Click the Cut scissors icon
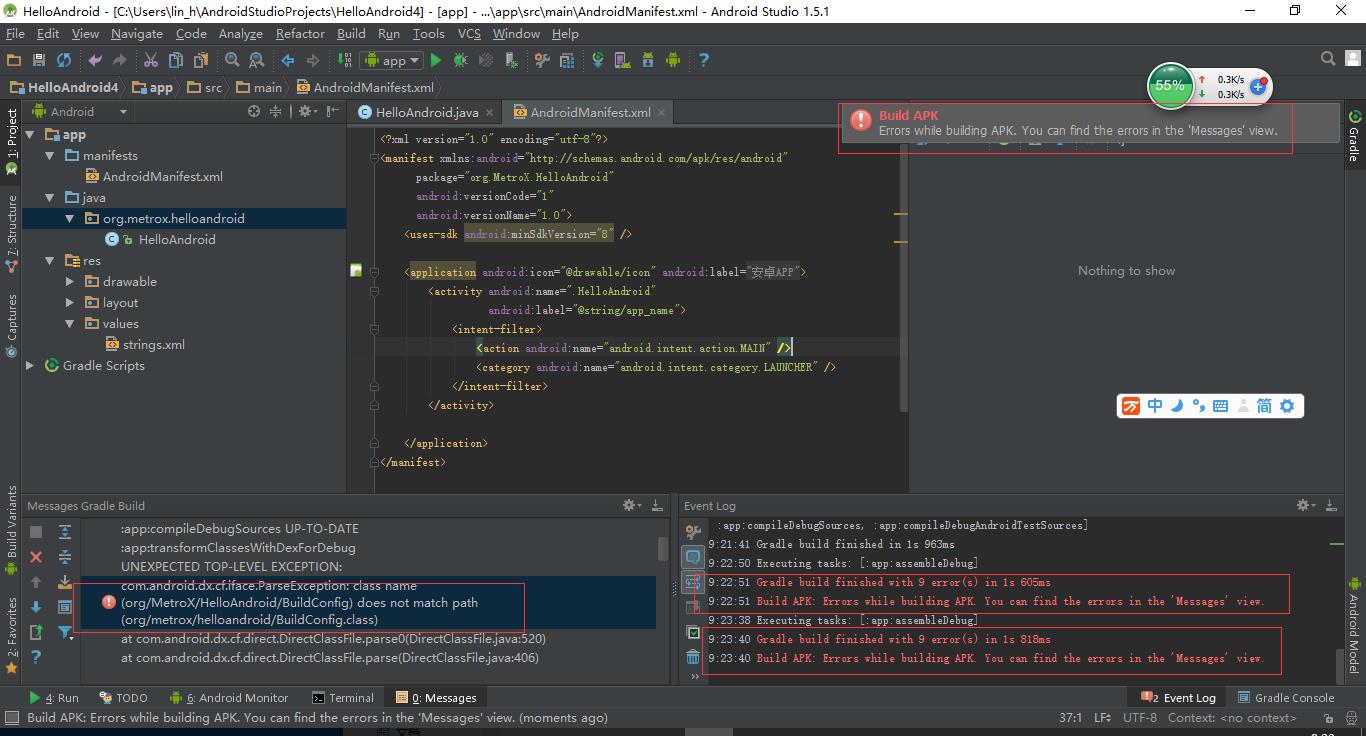Viewport: 1366px width, 736px height. [x=151, y=60]
